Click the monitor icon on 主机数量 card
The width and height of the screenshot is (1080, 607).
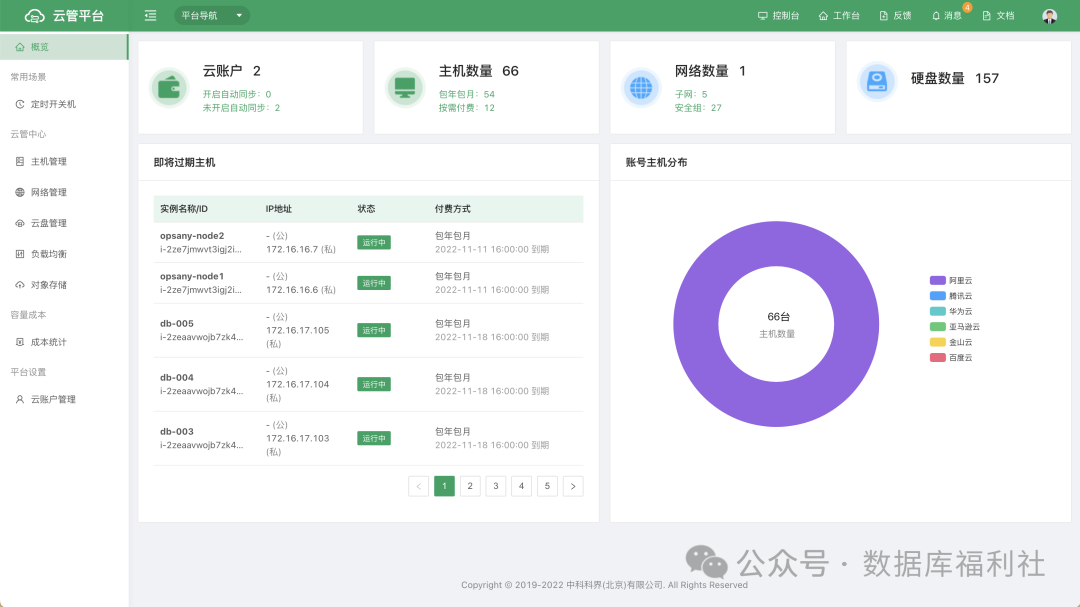click(x=405, y=88)
